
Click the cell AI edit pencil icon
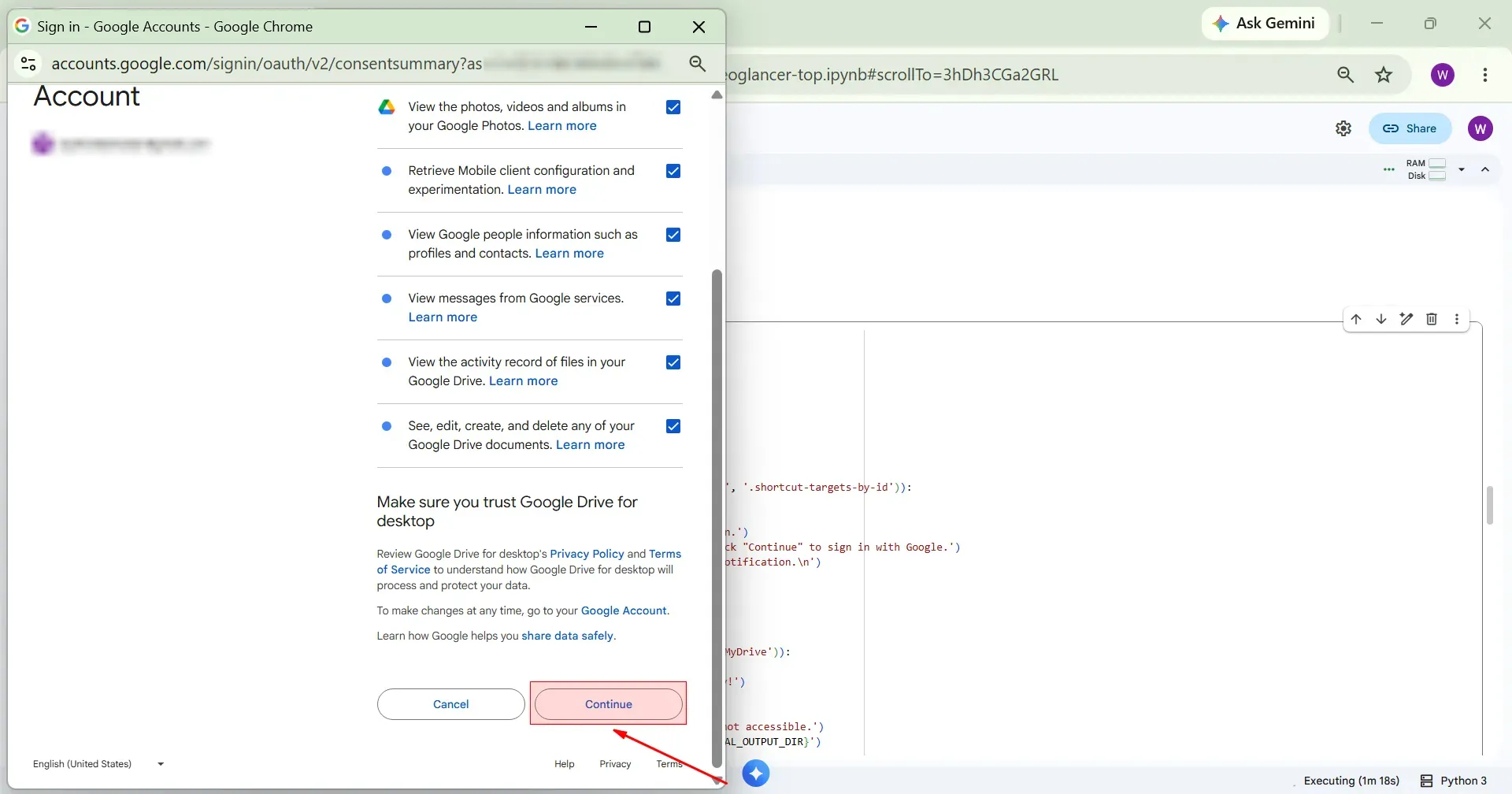pos(1406,319)
